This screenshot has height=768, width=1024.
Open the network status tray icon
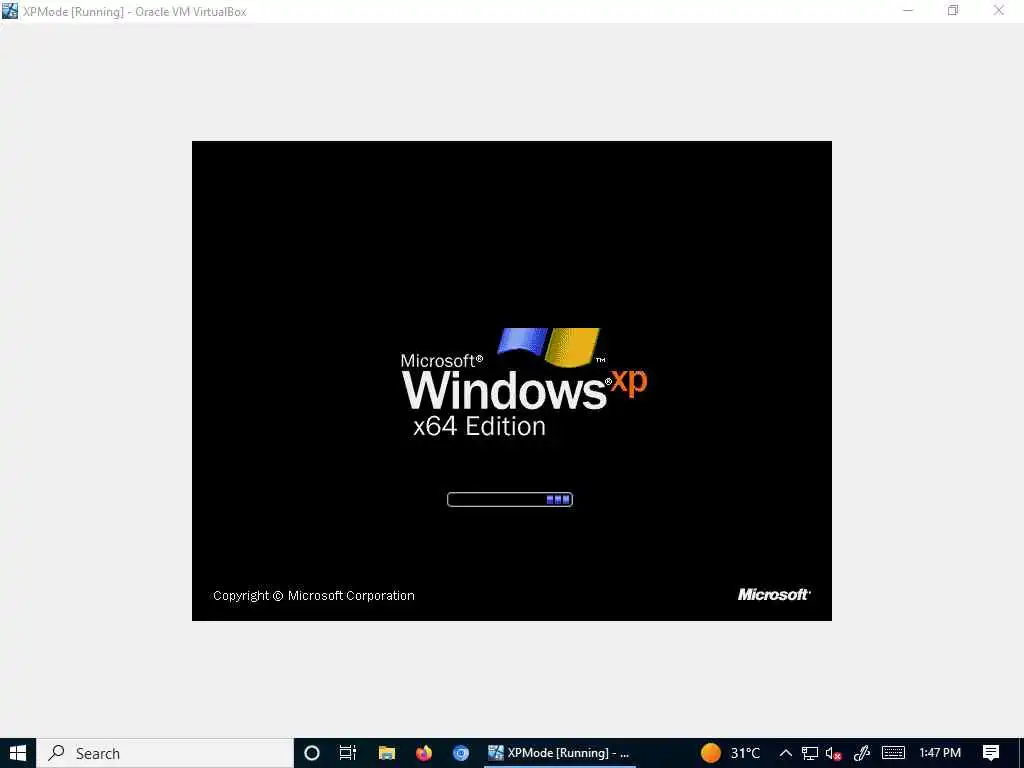click(x=810, y=753)
